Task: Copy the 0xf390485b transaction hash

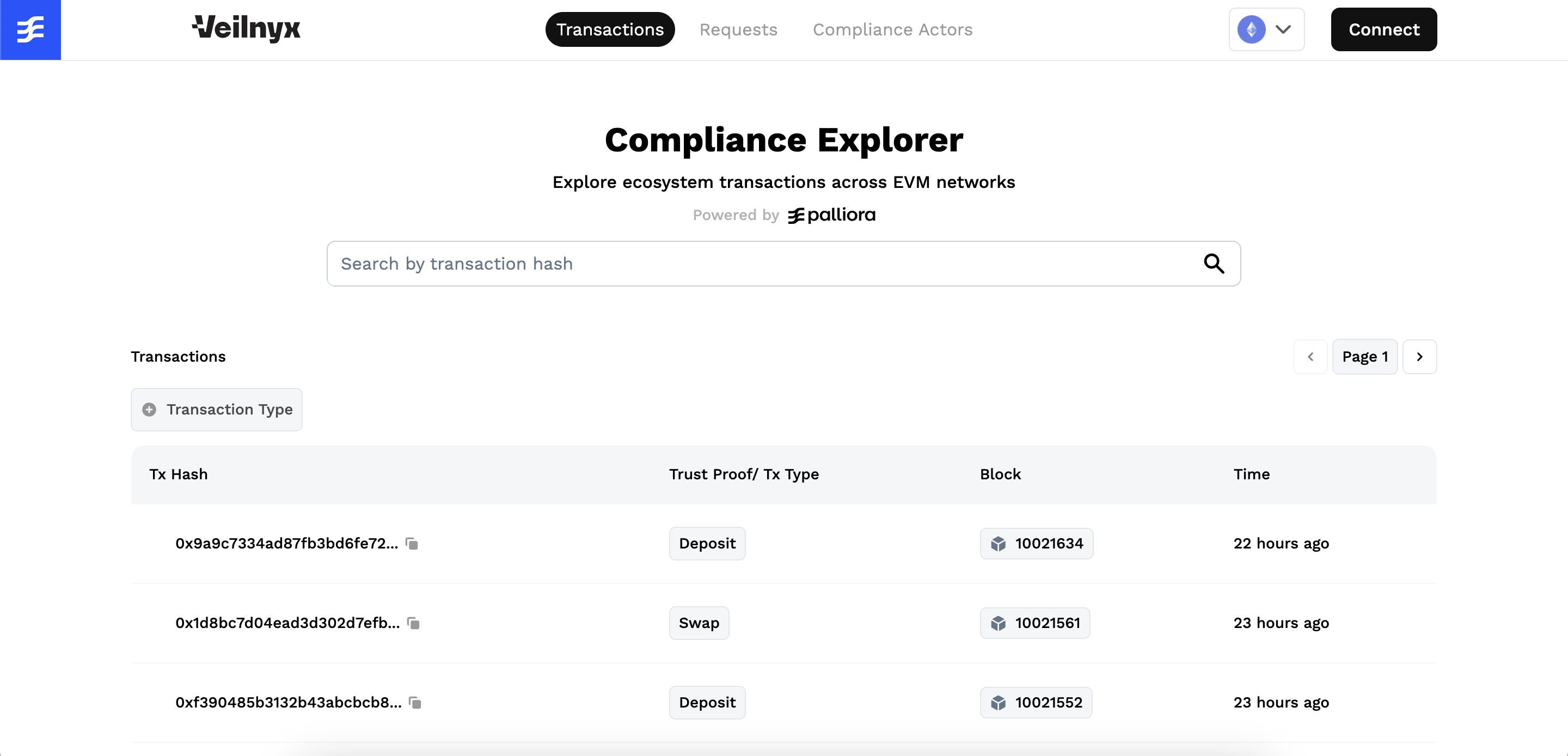Action: [415, 703]
